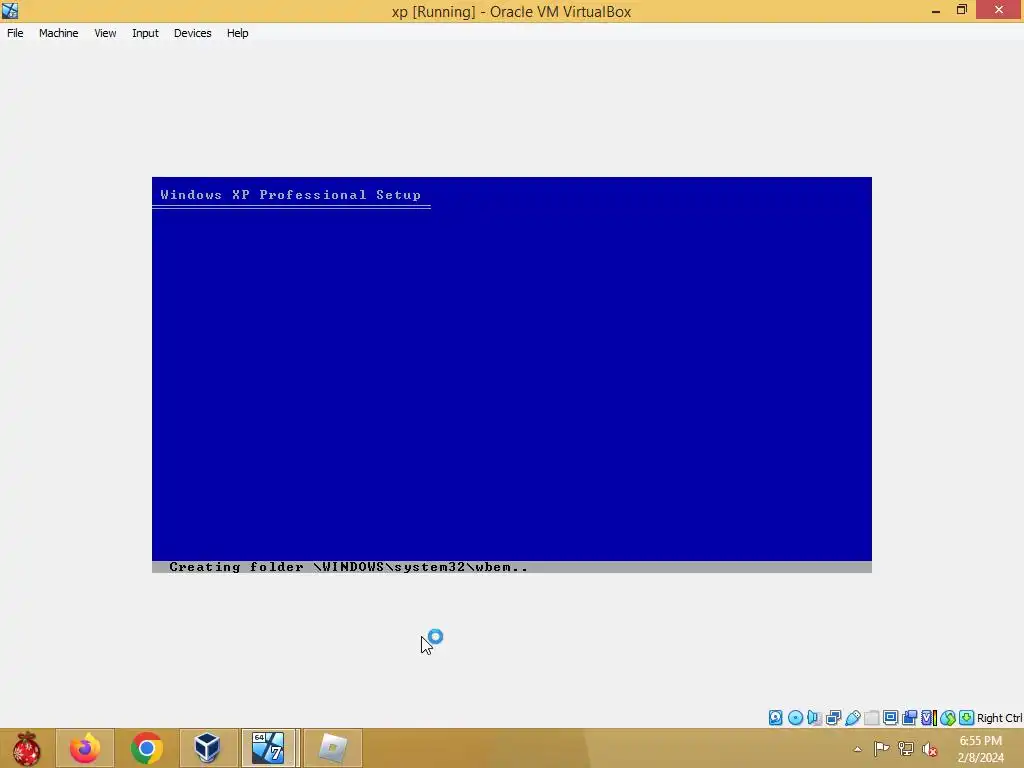Open the View menu
Screen dimensions: 1024x768
point(105,33)
